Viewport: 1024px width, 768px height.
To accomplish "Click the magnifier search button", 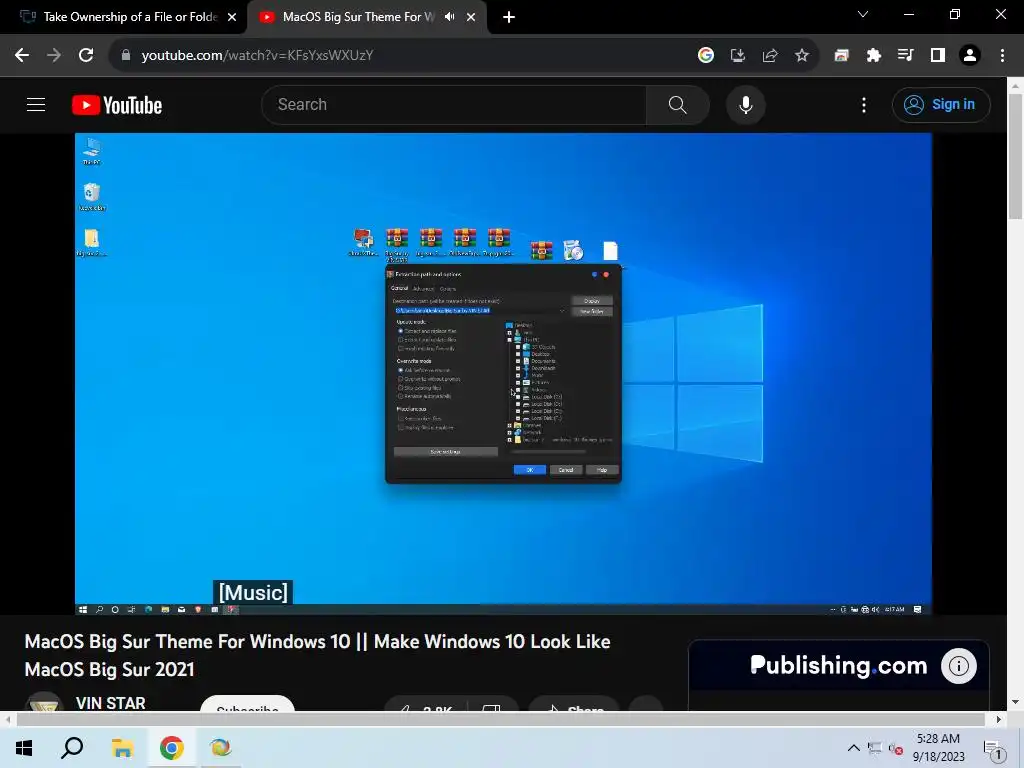I will (678, 104).
